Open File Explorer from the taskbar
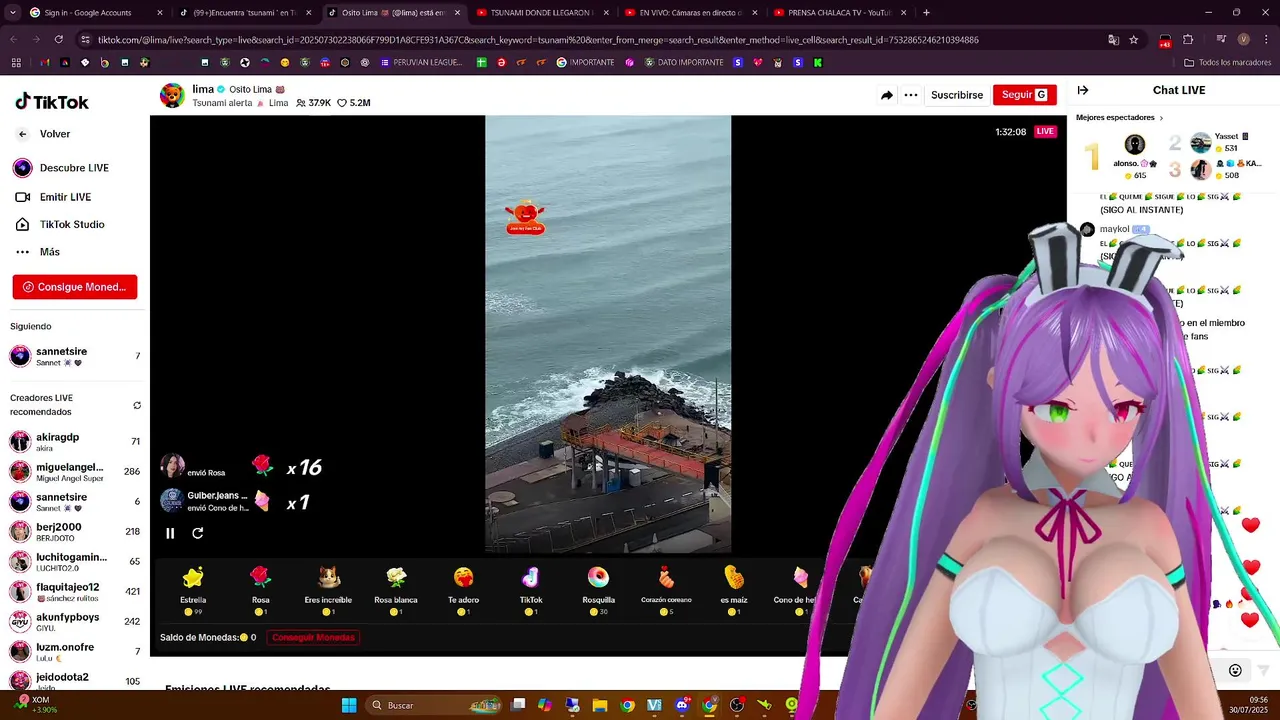 click(x=600, y=706)
